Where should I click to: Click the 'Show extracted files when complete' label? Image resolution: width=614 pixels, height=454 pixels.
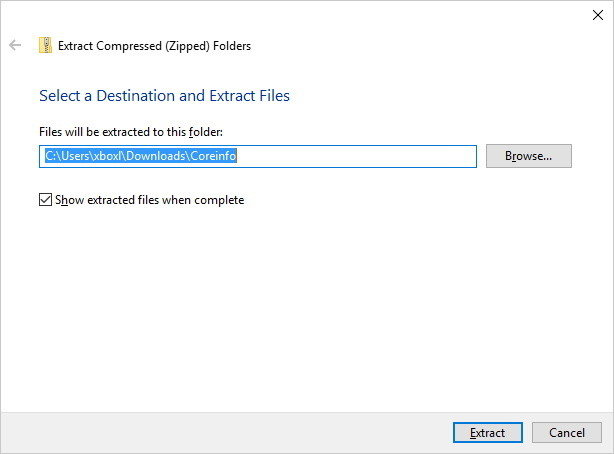pos(150,200)
